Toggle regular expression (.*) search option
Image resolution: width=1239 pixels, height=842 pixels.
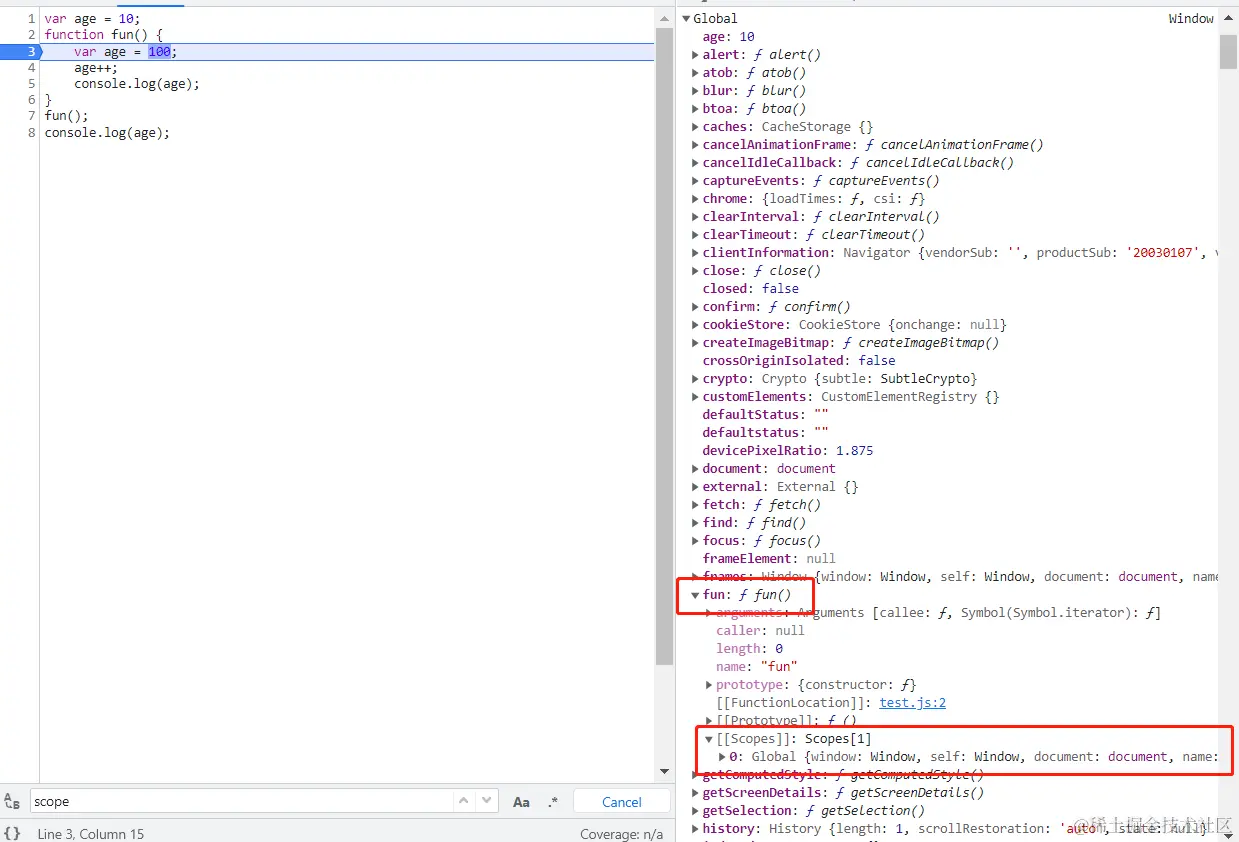[553, 802]
